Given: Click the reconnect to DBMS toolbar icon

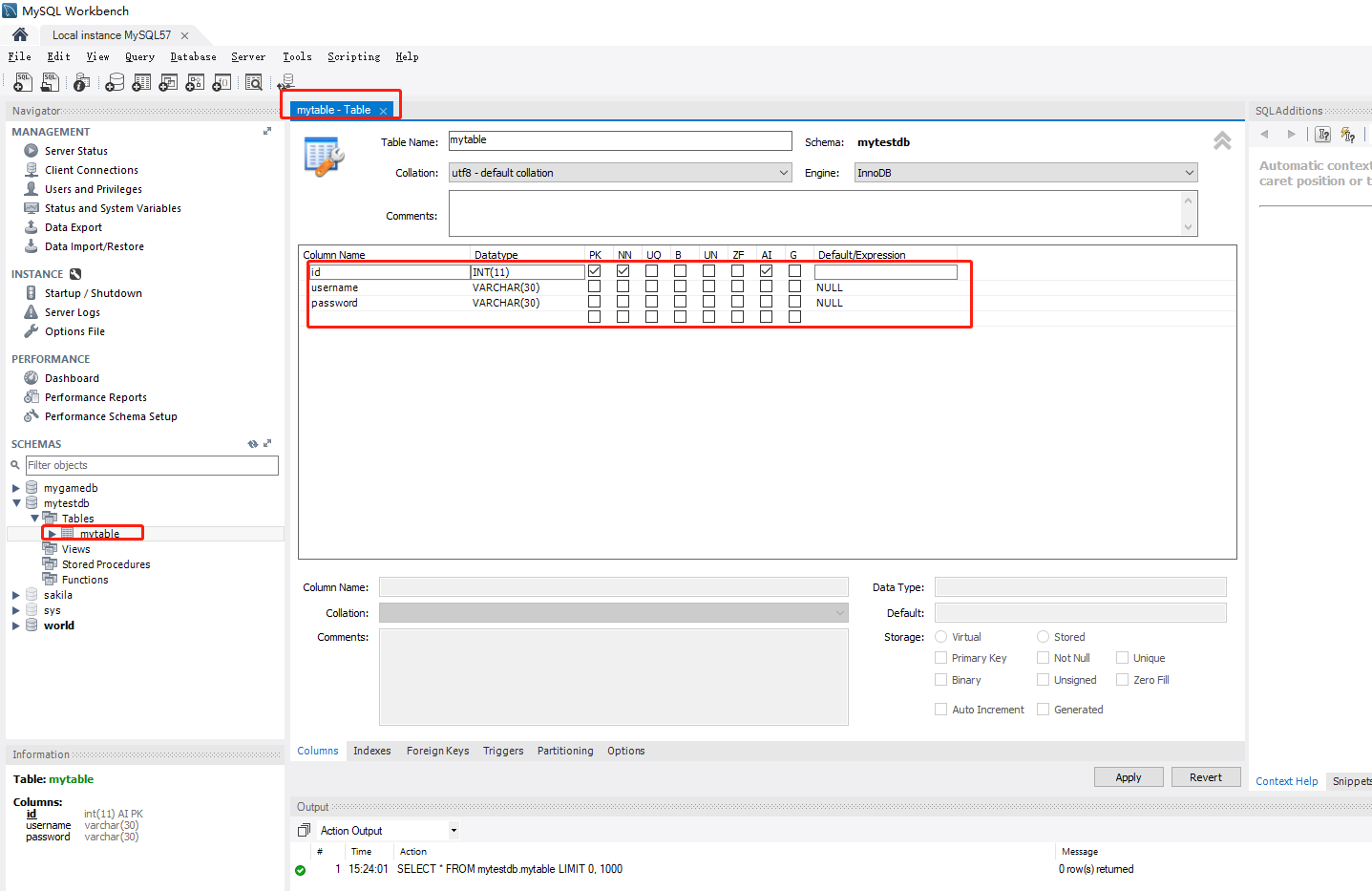Looking at the screenshot, I should pyautogui.click(x=285, y=83).
